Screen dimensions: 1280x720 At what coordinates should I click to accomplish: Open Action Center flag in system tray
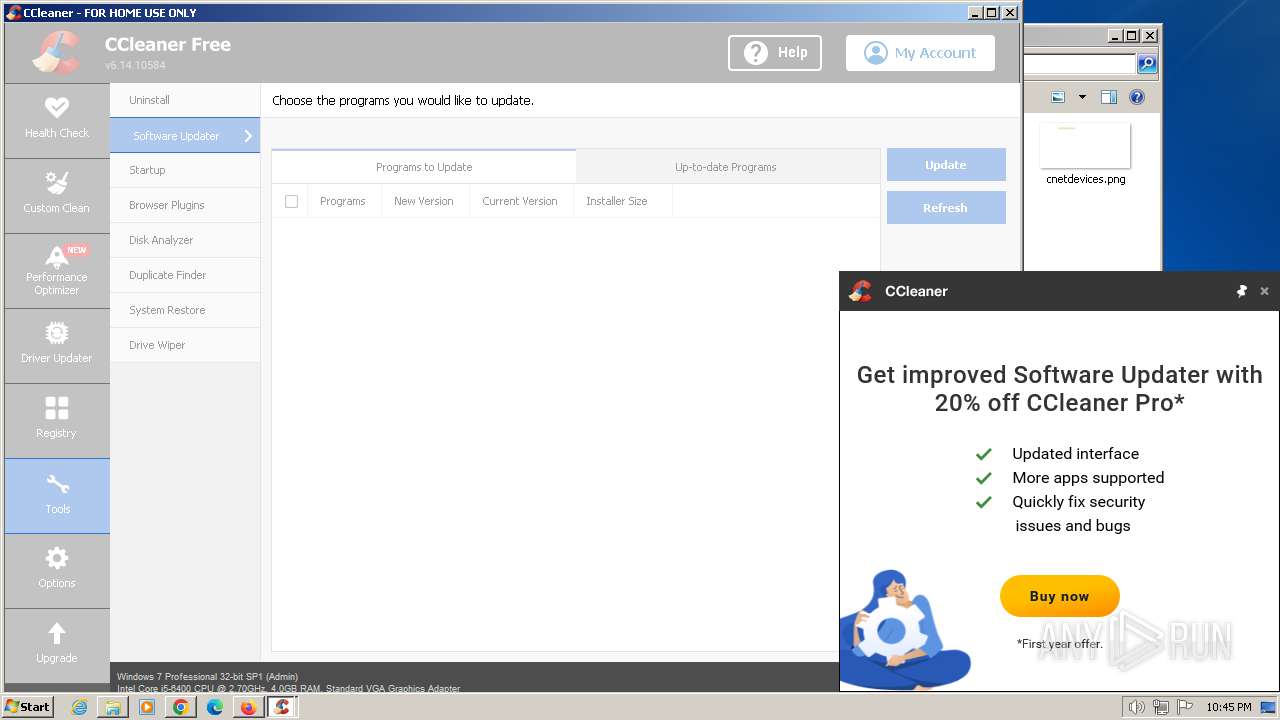tap(1185, 707)
